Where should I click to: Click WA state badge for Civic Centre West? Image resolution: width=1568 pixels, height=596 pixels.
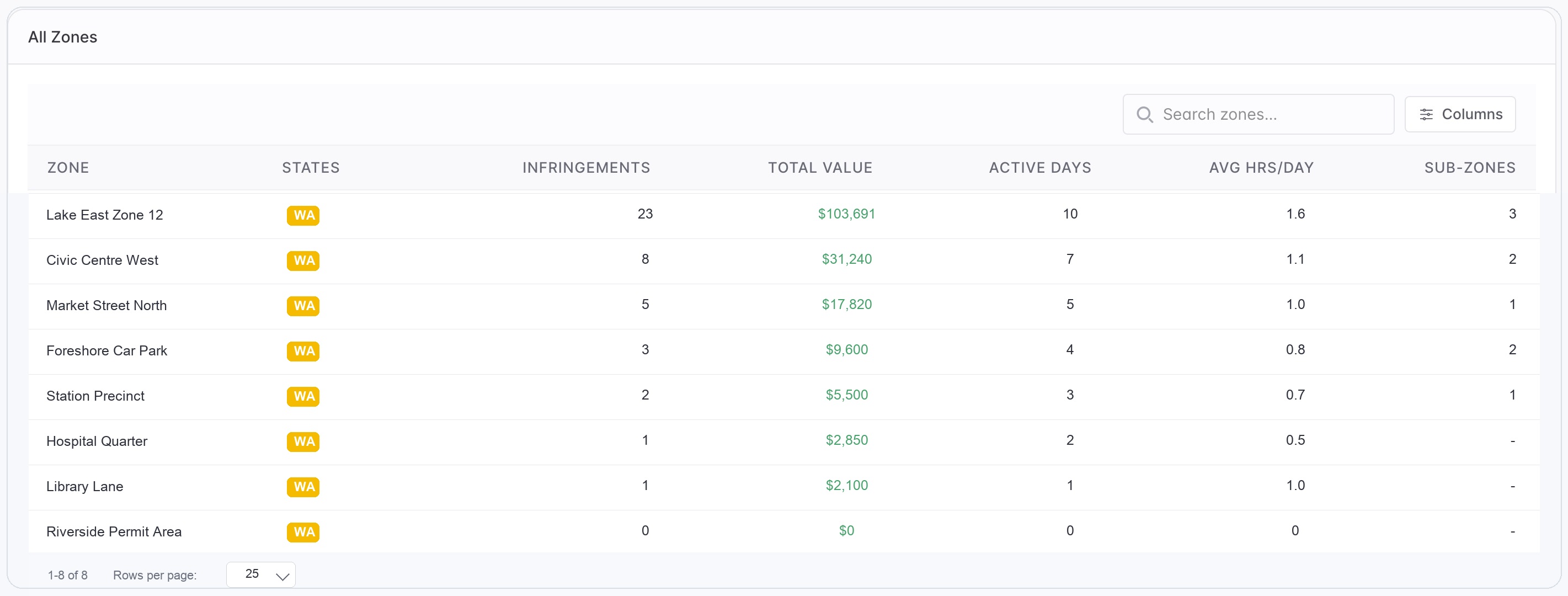point(303,260)
